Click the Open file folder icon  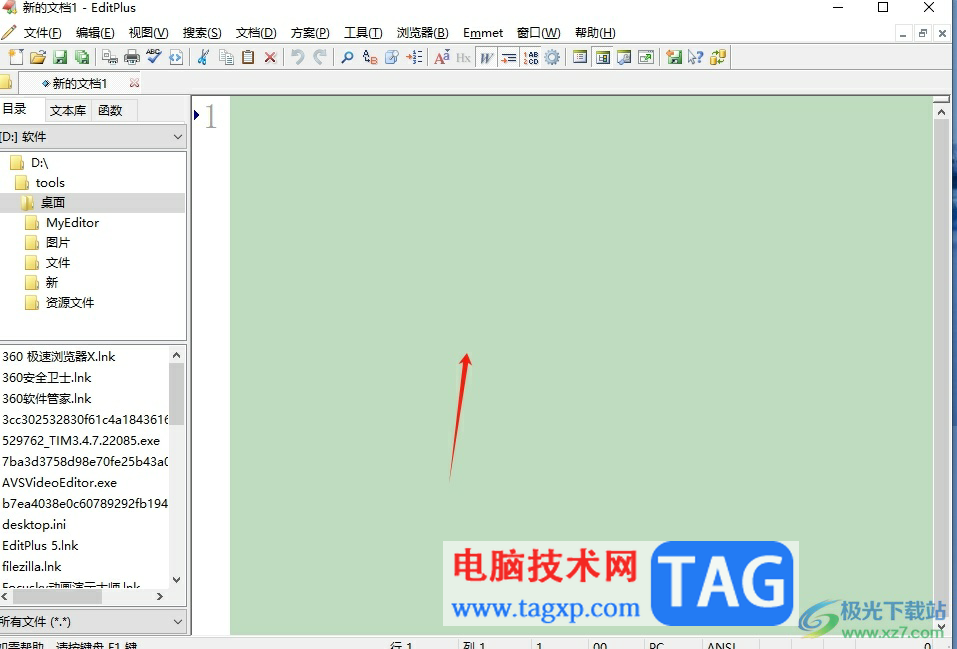(x=38, y=57)
